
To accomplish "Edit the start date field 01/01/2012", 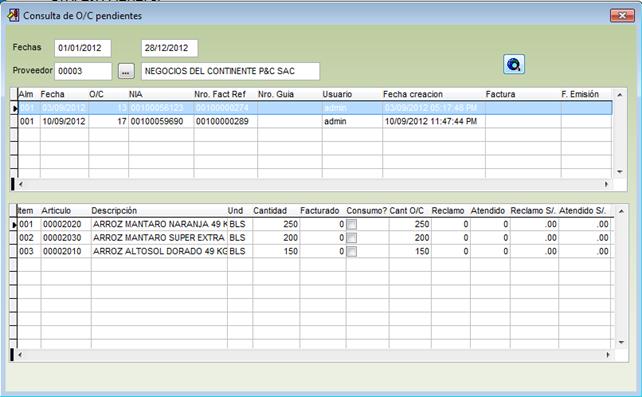I will 83,48.
